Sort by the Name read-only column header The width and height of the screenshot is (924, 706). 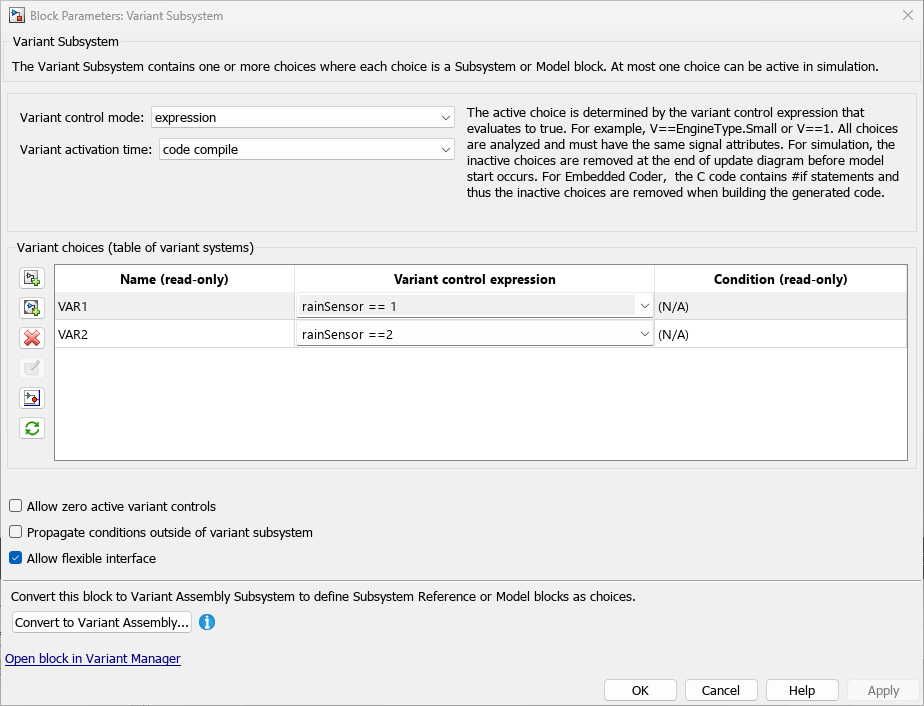pyautogui.click(x=174, y=279)
